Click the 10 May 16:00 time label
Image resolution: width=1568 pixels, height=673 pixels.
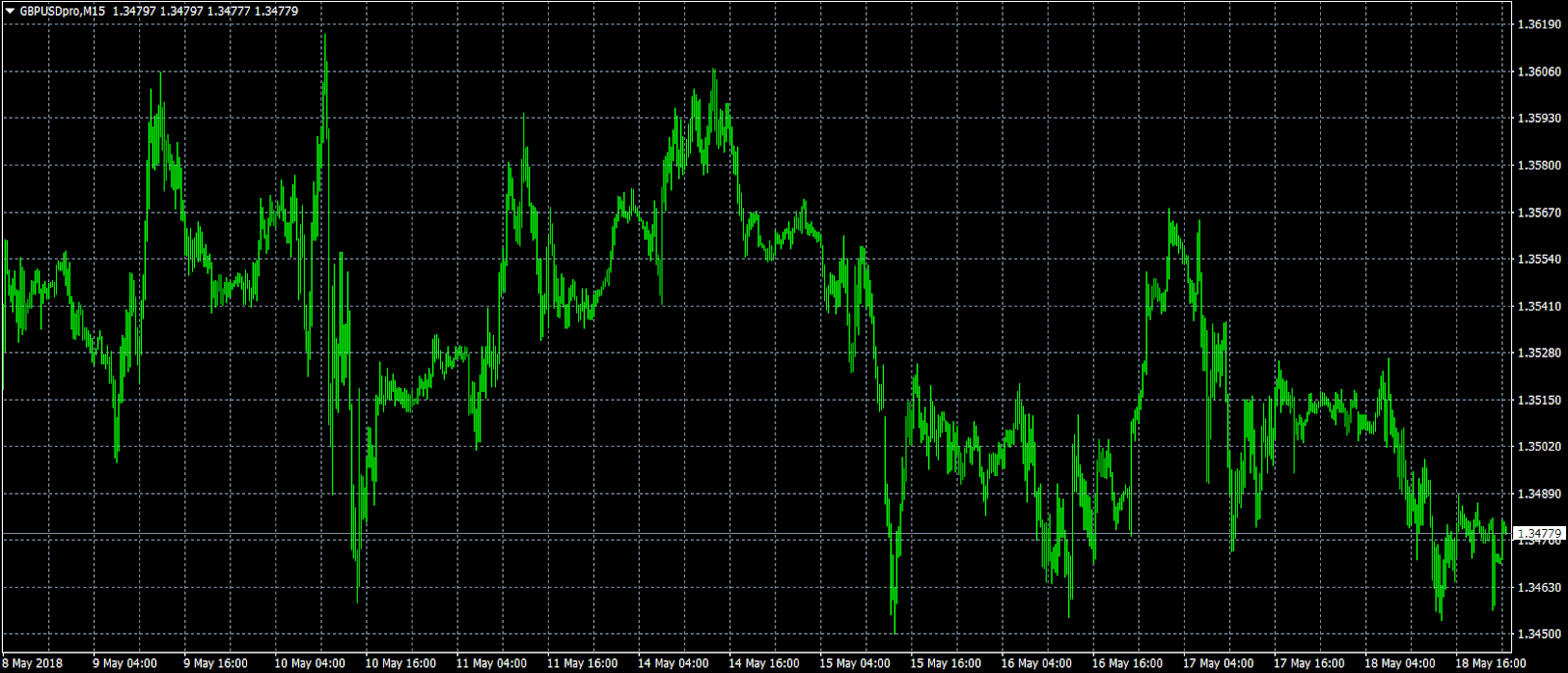pyautogui.click(x=401, y=663)
